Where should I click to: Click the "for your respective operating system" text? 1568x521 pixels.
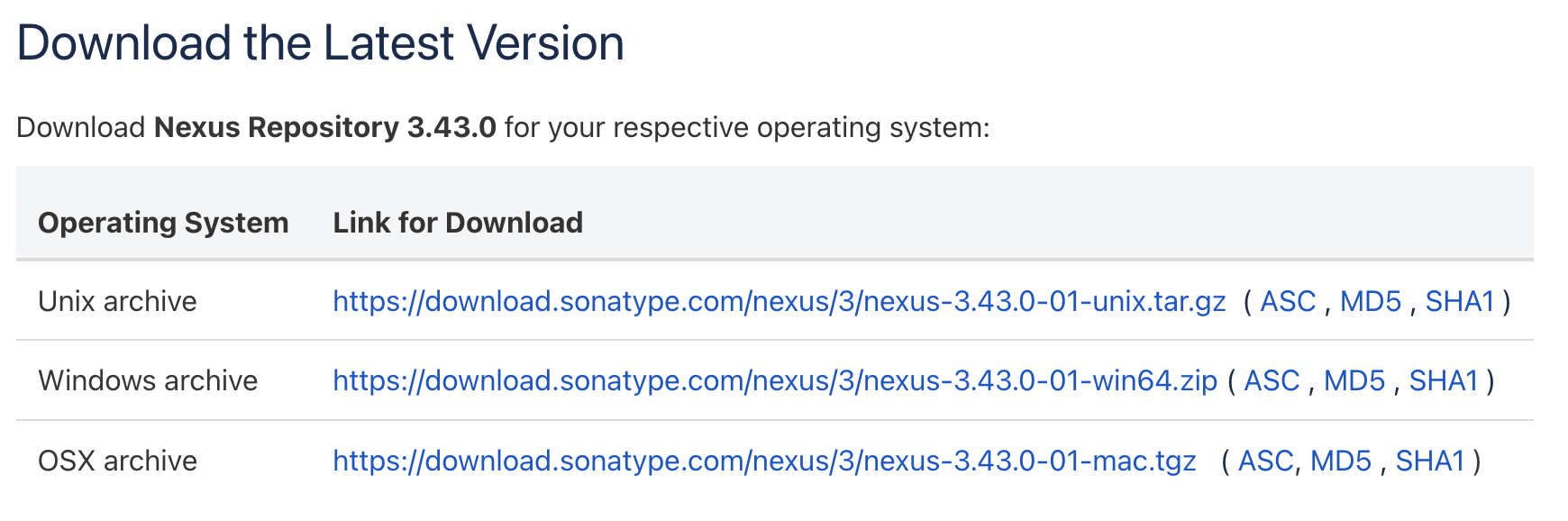pyautogui.click(x=746, y=128)
